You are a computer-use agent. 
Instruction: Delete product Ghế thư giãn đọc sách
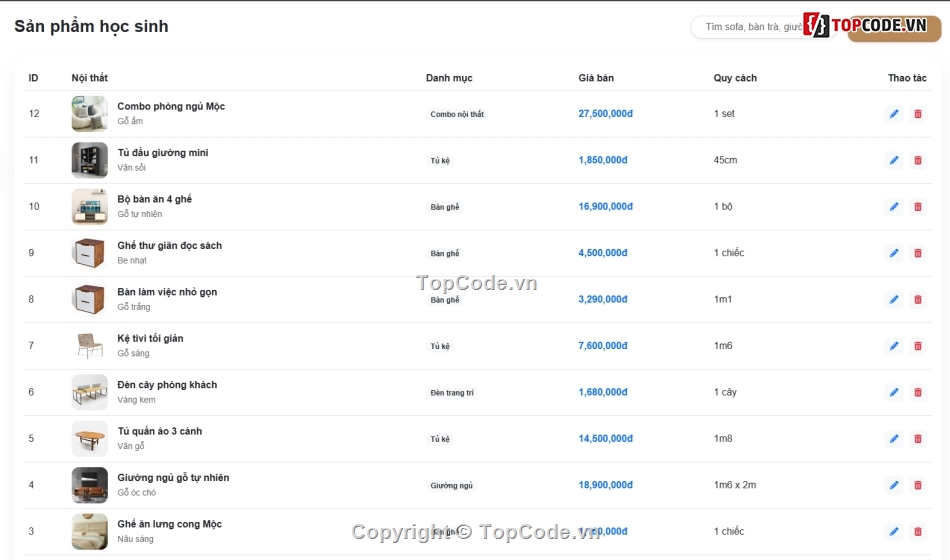pyautogui.click(x=918, y=253)
